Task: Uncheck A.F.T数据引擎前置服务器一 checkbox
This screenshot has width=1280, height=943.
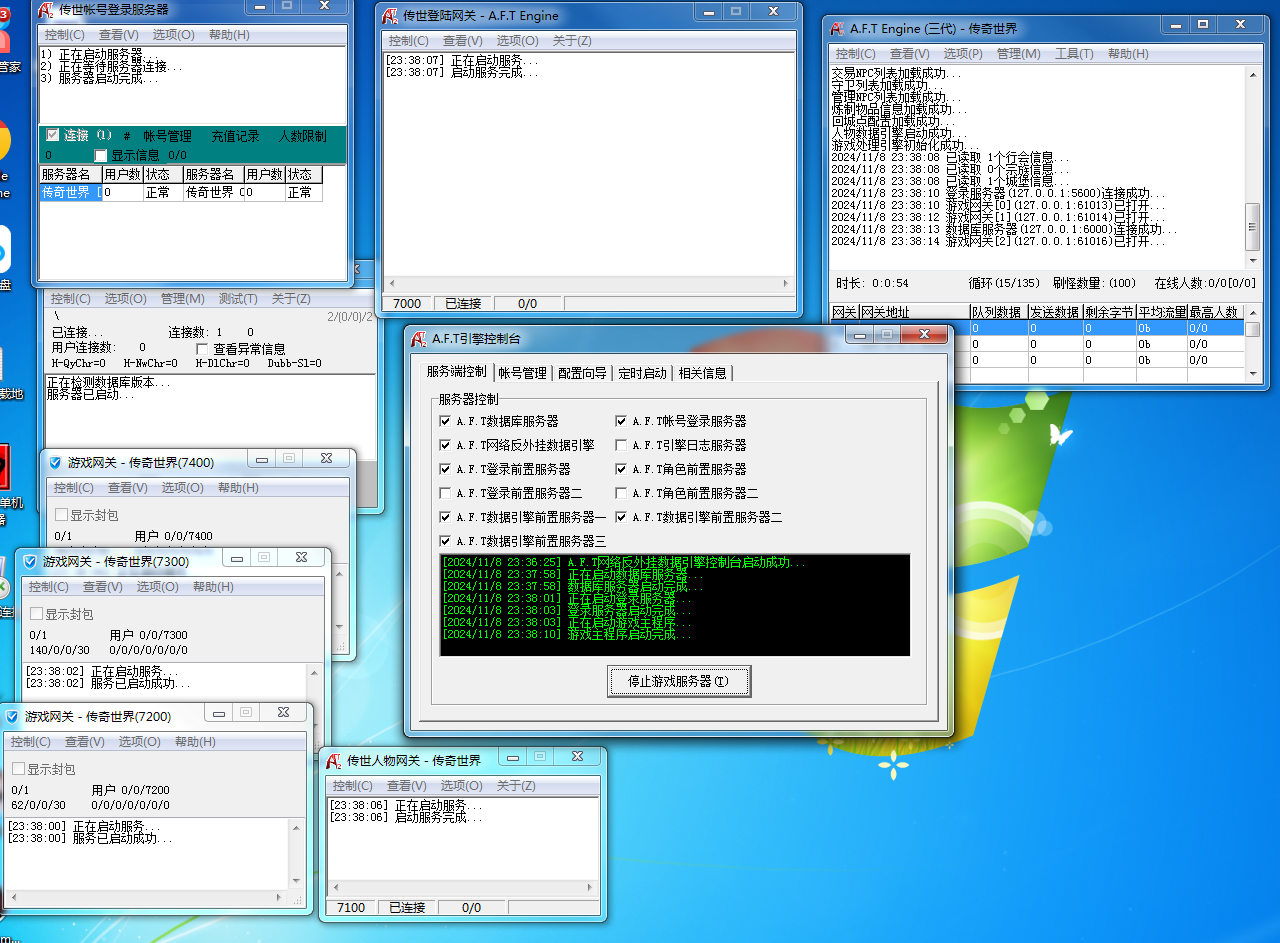Action: [445, 517]
